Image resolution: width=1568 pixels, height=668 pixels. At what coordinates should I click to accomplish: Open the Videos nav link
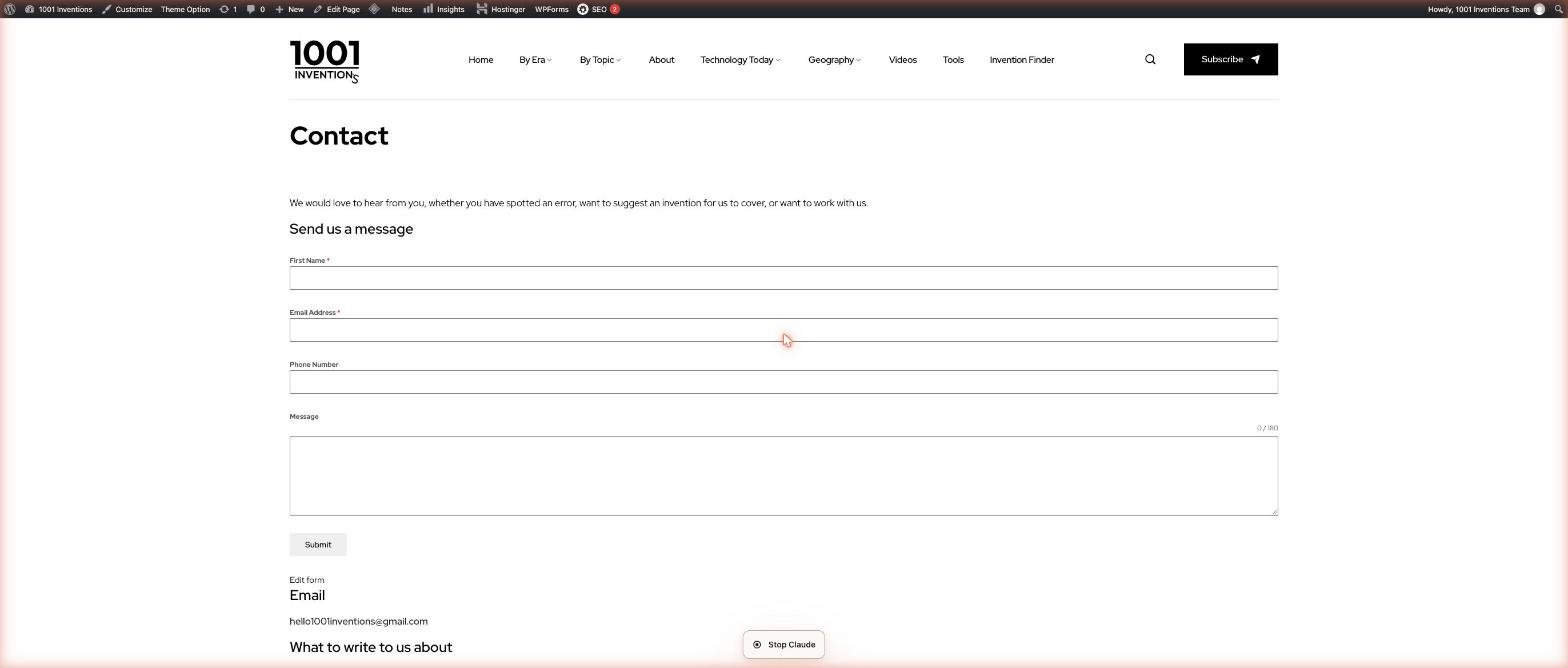902,60
